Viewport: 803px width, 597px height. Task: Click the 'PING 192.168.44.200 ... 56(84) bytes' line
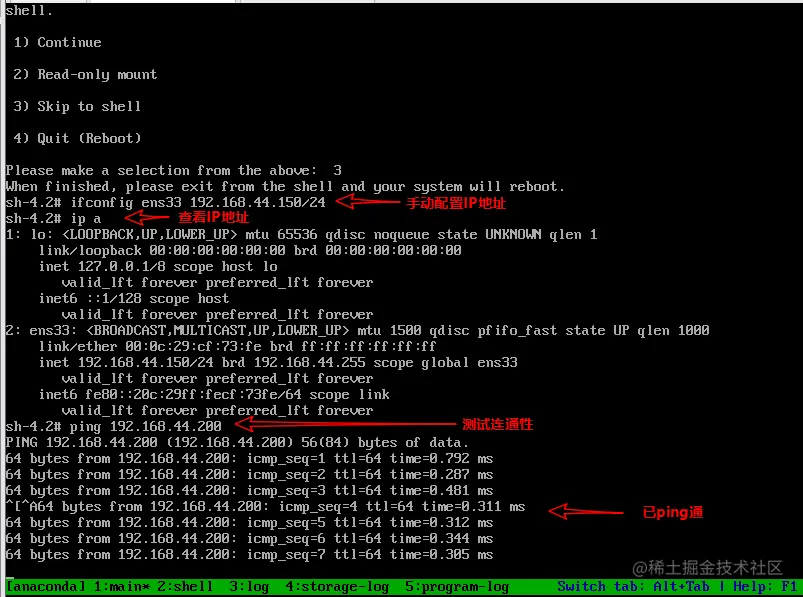tap(237, 442)
